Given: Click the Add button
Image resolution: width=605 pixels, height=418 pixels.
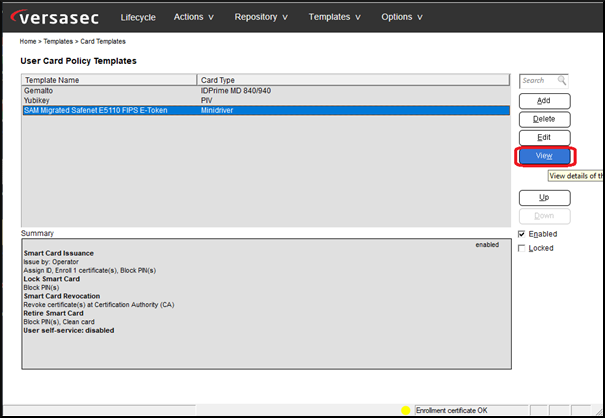Looking at the screenshot, I should coord(544,101).
